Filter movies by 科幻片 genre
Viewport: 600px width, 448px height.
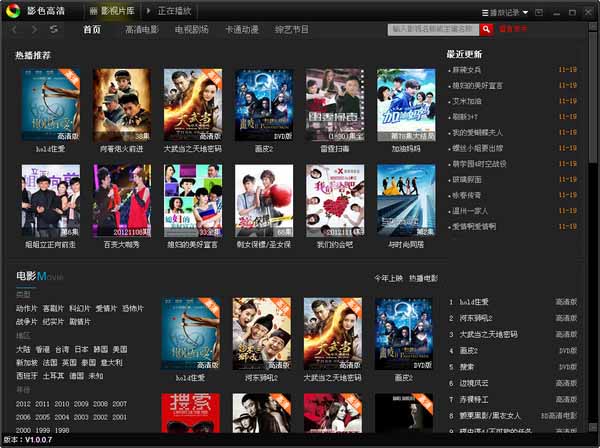[x=80, y=308]
